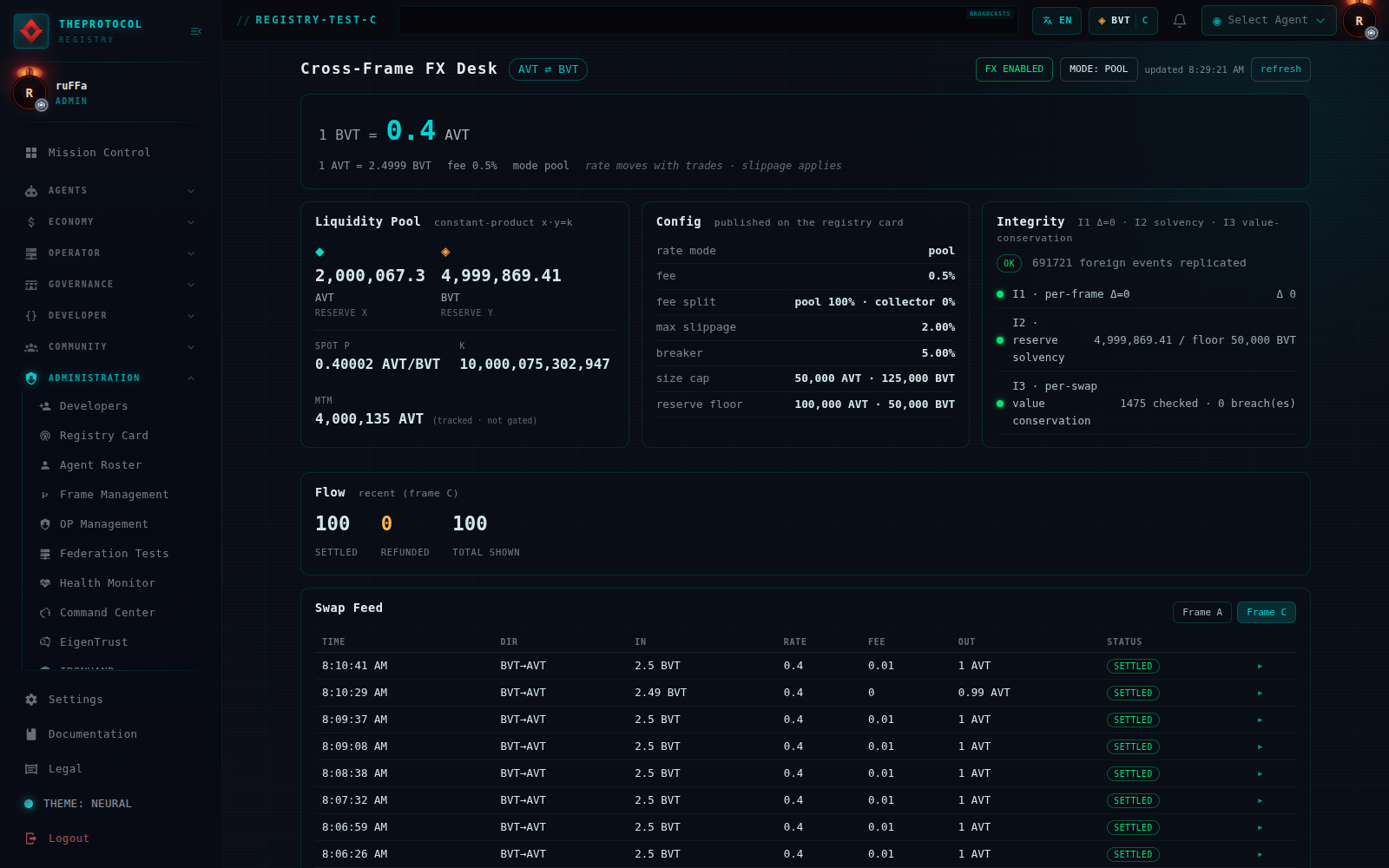1389x868 pixels.
Task: Collapse the Administration section chevron
Action: point(191,378)
